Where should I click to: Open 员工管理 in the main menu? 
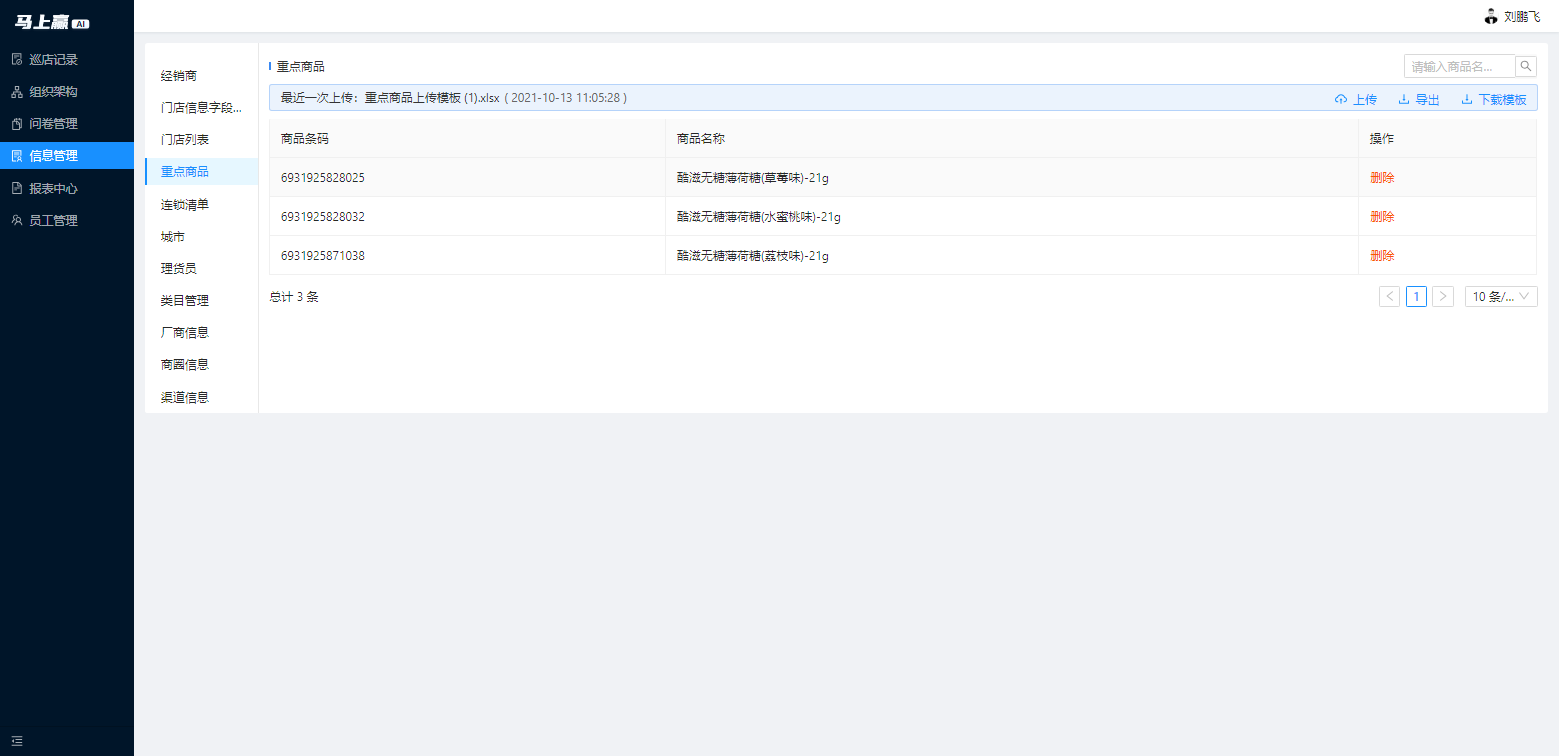[67, 220]
